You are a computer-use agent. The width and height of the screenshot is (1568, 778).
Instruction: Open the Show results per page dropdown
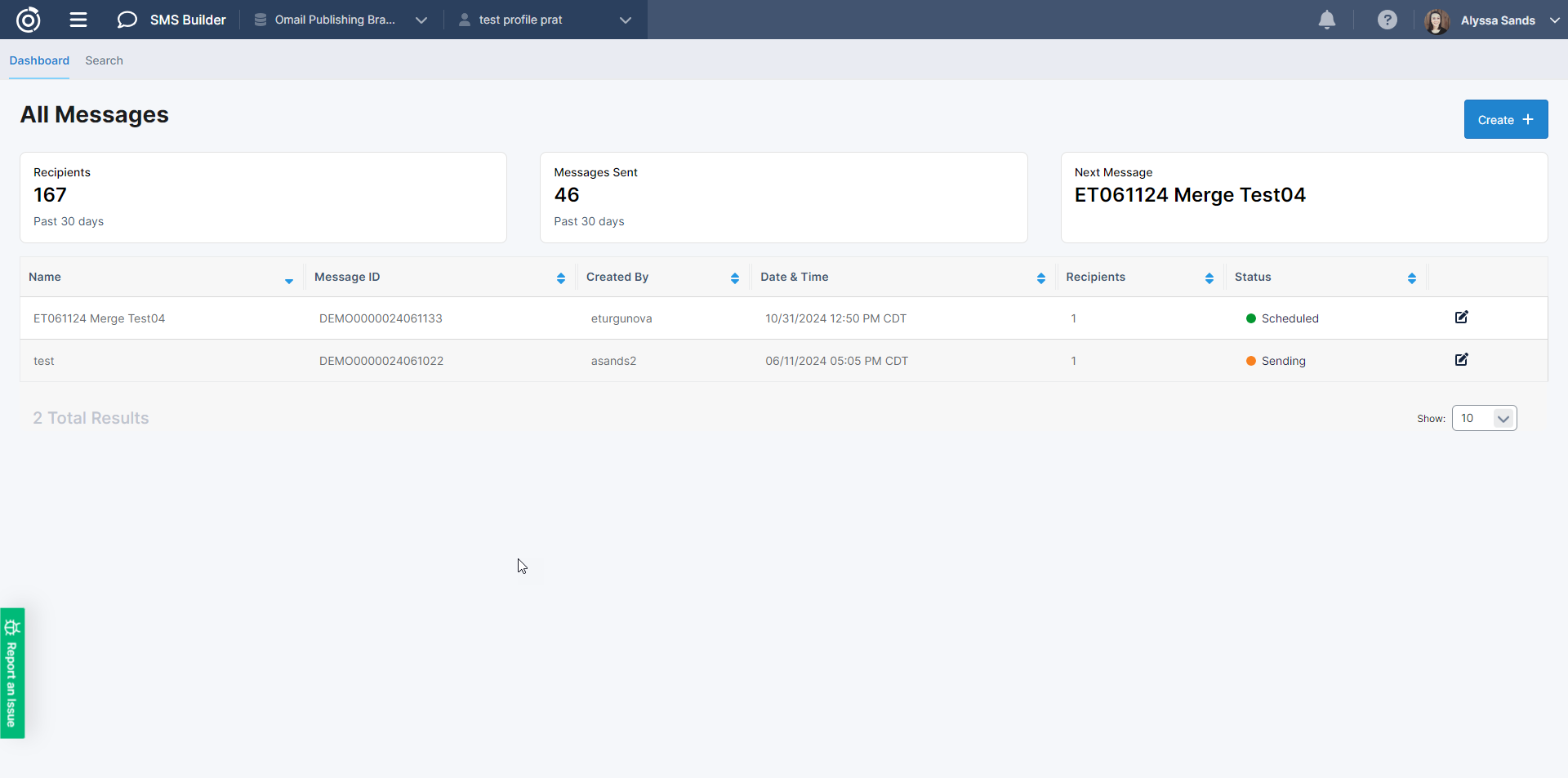point(1484,418)
